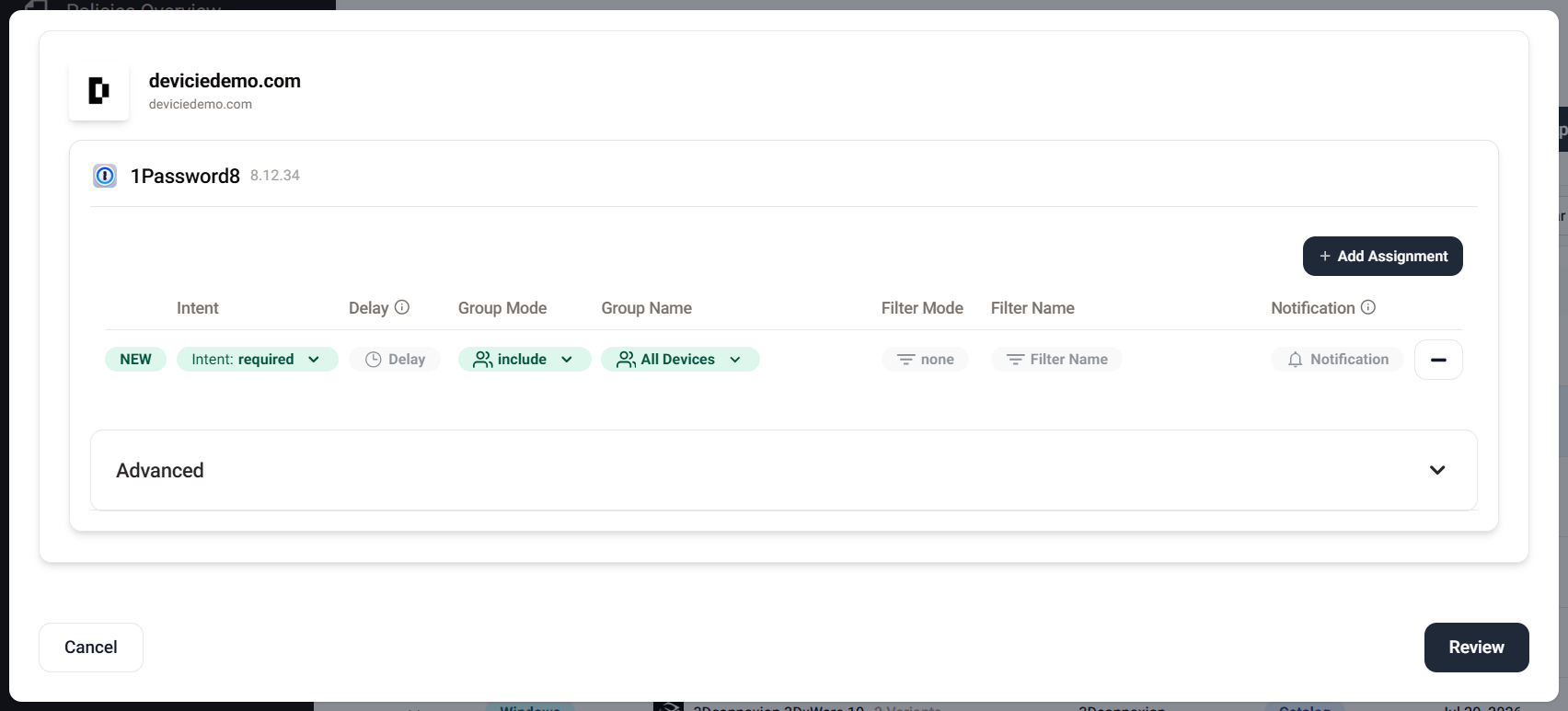Click the 1Password8 app title
The height and width of the screenshot is (711, 1568).
[185, 176]
